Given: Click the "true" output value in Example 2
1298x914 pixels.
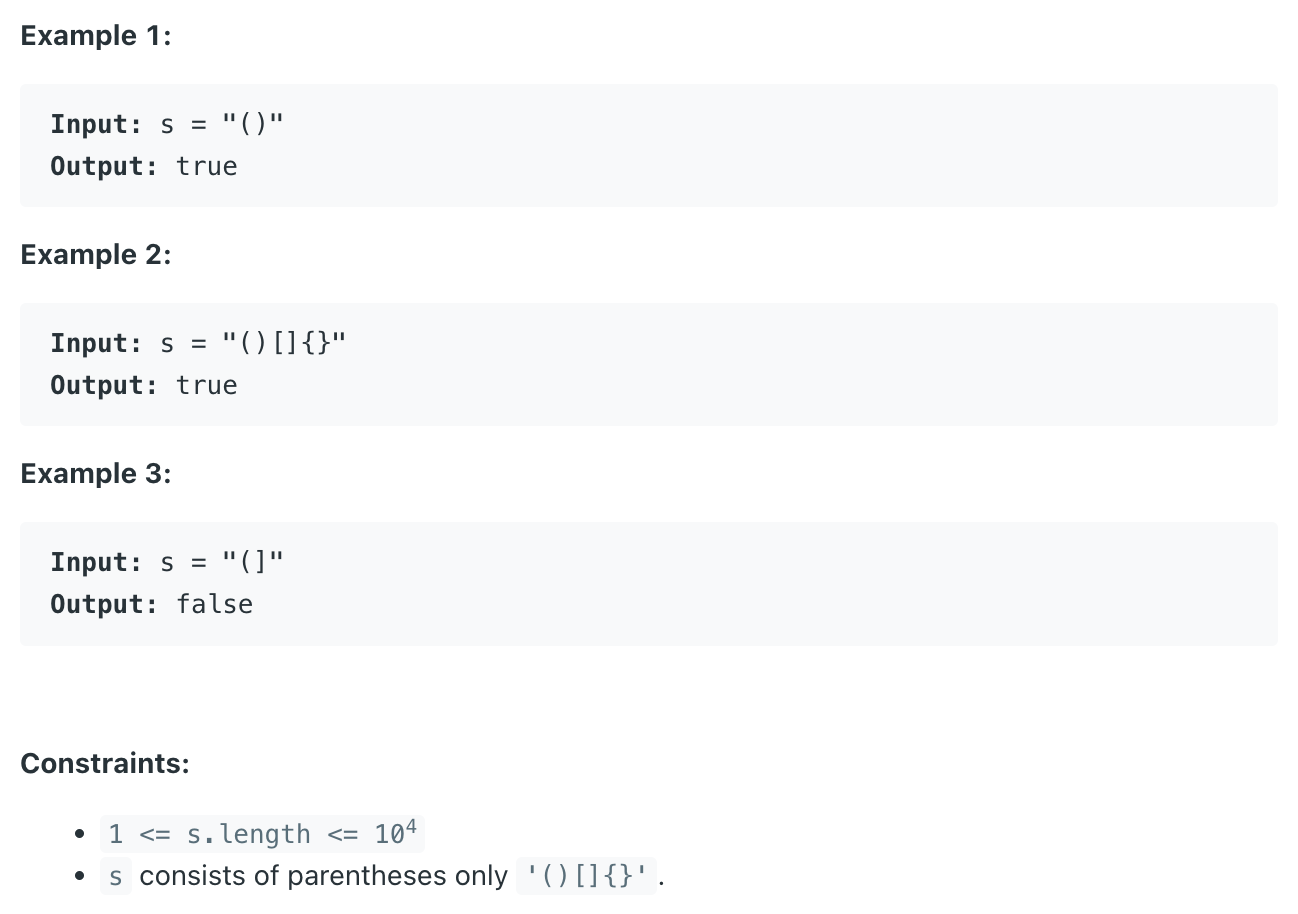Looking at the screenshot, I should click(x=207, y=385).
